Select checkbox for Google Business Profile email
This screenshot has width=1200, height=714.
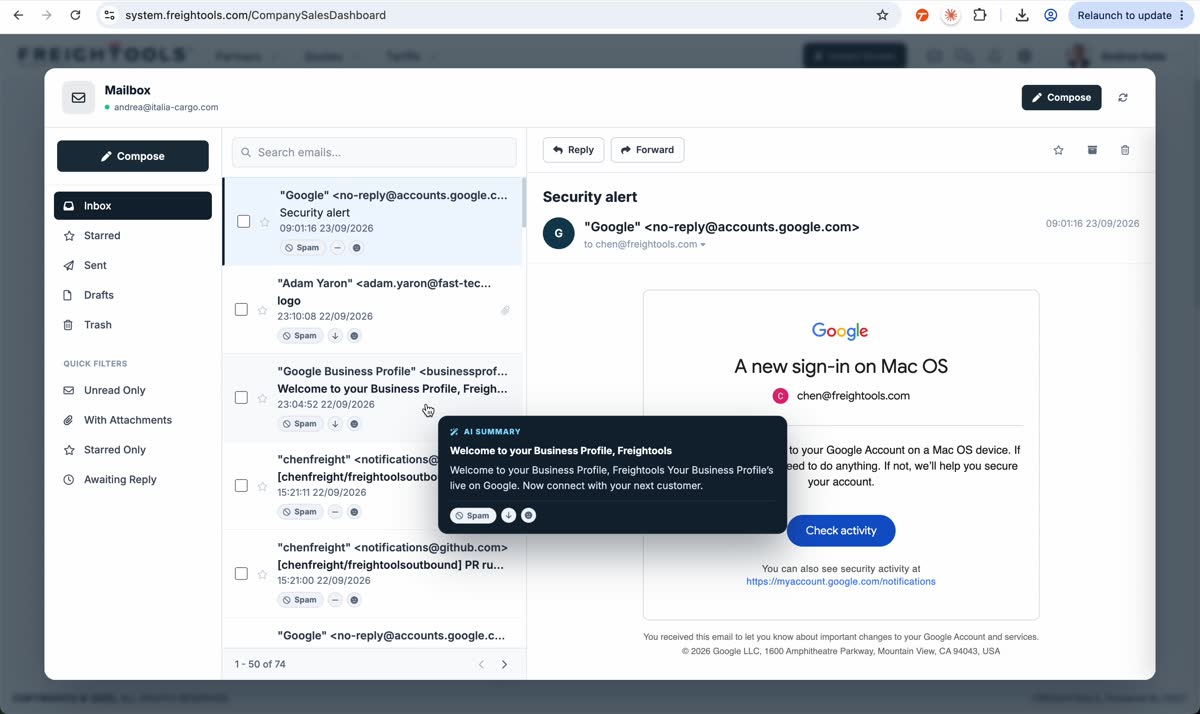[241, 398]
